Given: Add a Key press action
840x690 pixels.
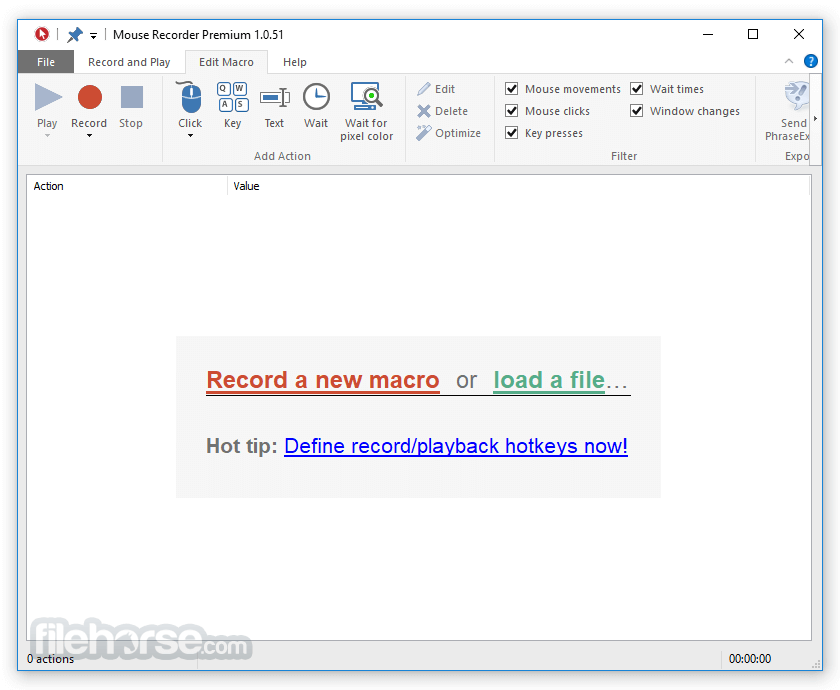Looking at the screenshot, I should (232, 97).
